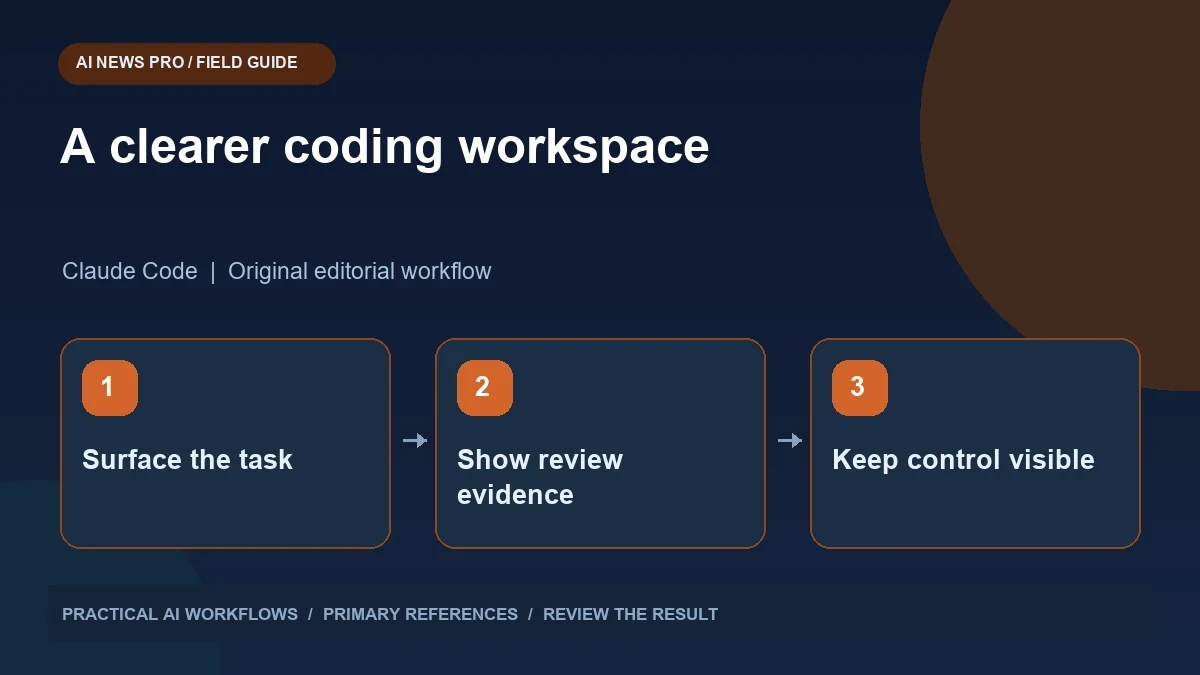
Task: Click 'PRIMARY REFERENCES' footer text
Action: 420,614
